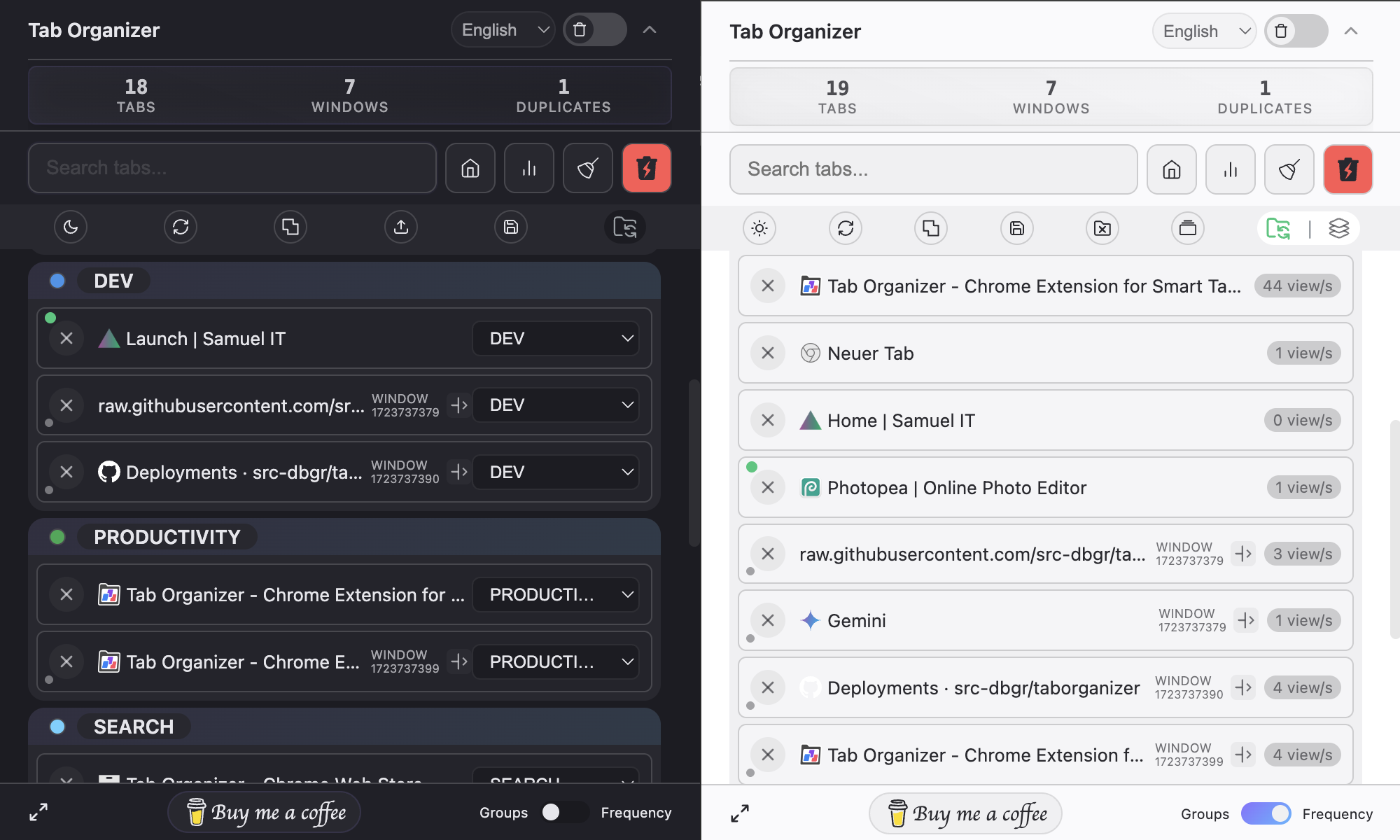Open English language dropdown in dark panel
Image resolution: width=1400 pixels, height=840 pixels.
(503, 30)
